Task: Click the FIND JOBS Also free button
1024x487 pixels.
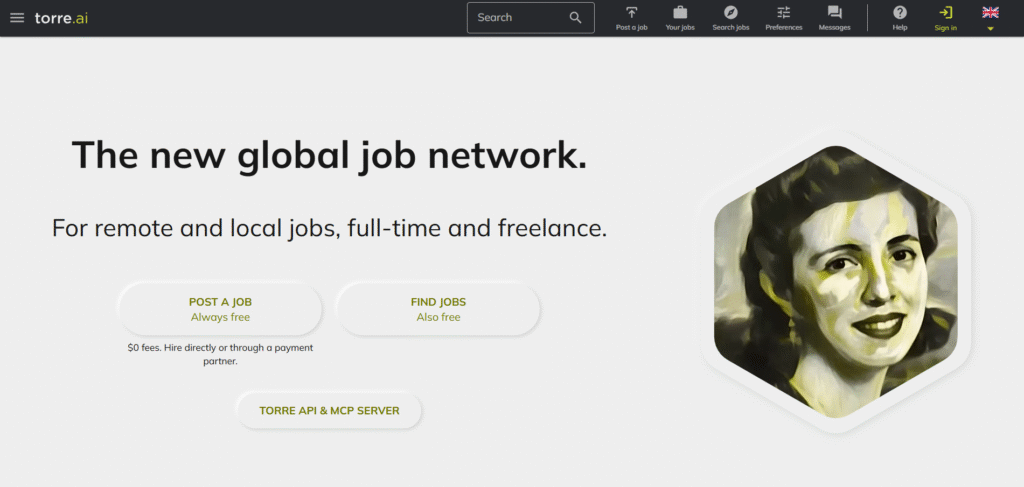Action: [438, 309]
